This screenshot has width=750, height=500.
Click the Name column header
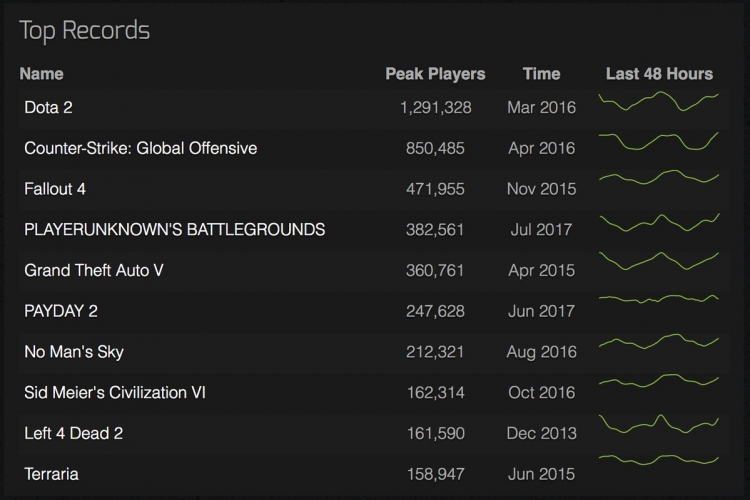pos(42,74)
